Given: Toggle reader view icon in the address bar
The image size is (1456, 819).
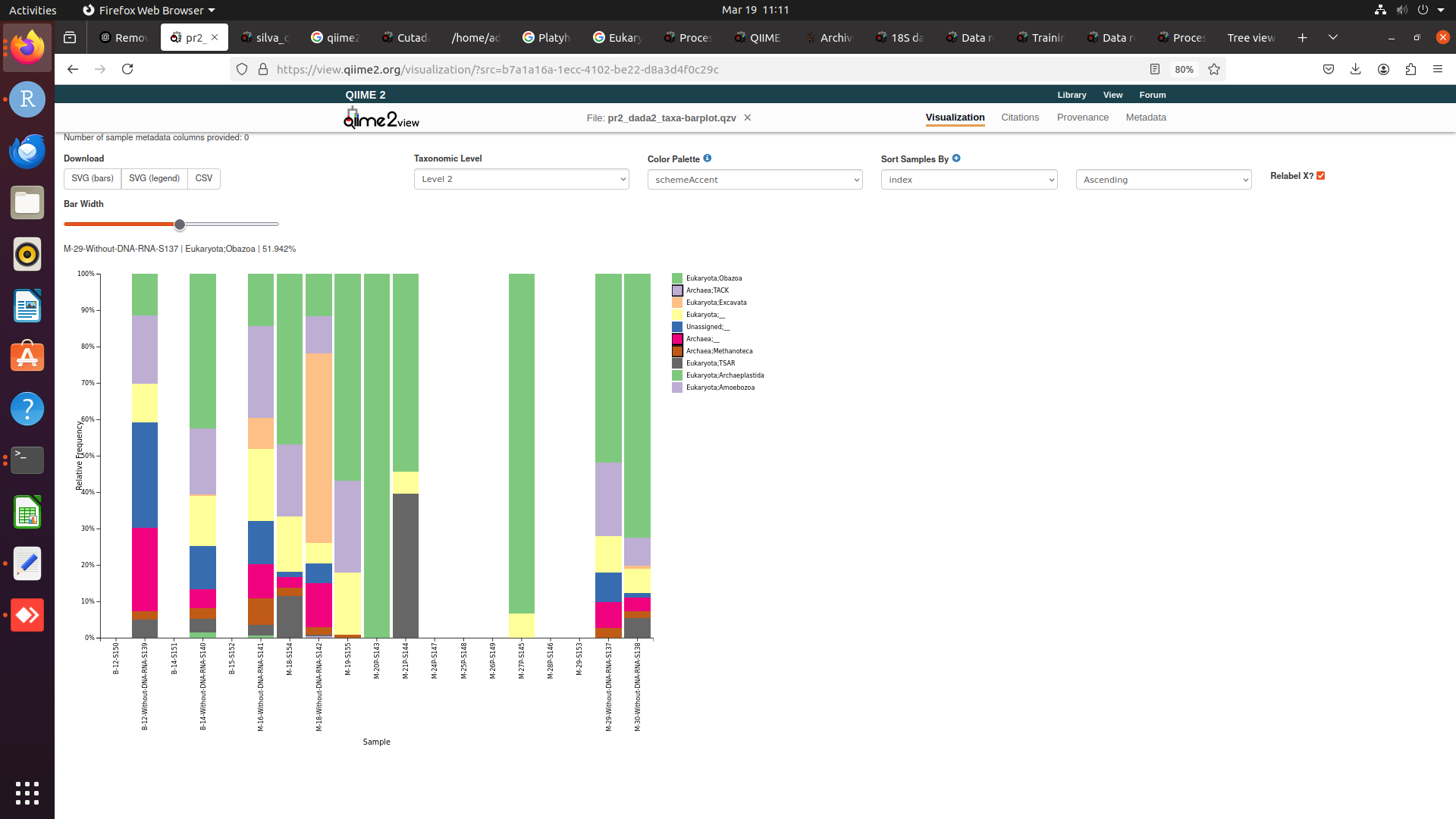Looking at the screenshot, I should (x=1155, y=69).
